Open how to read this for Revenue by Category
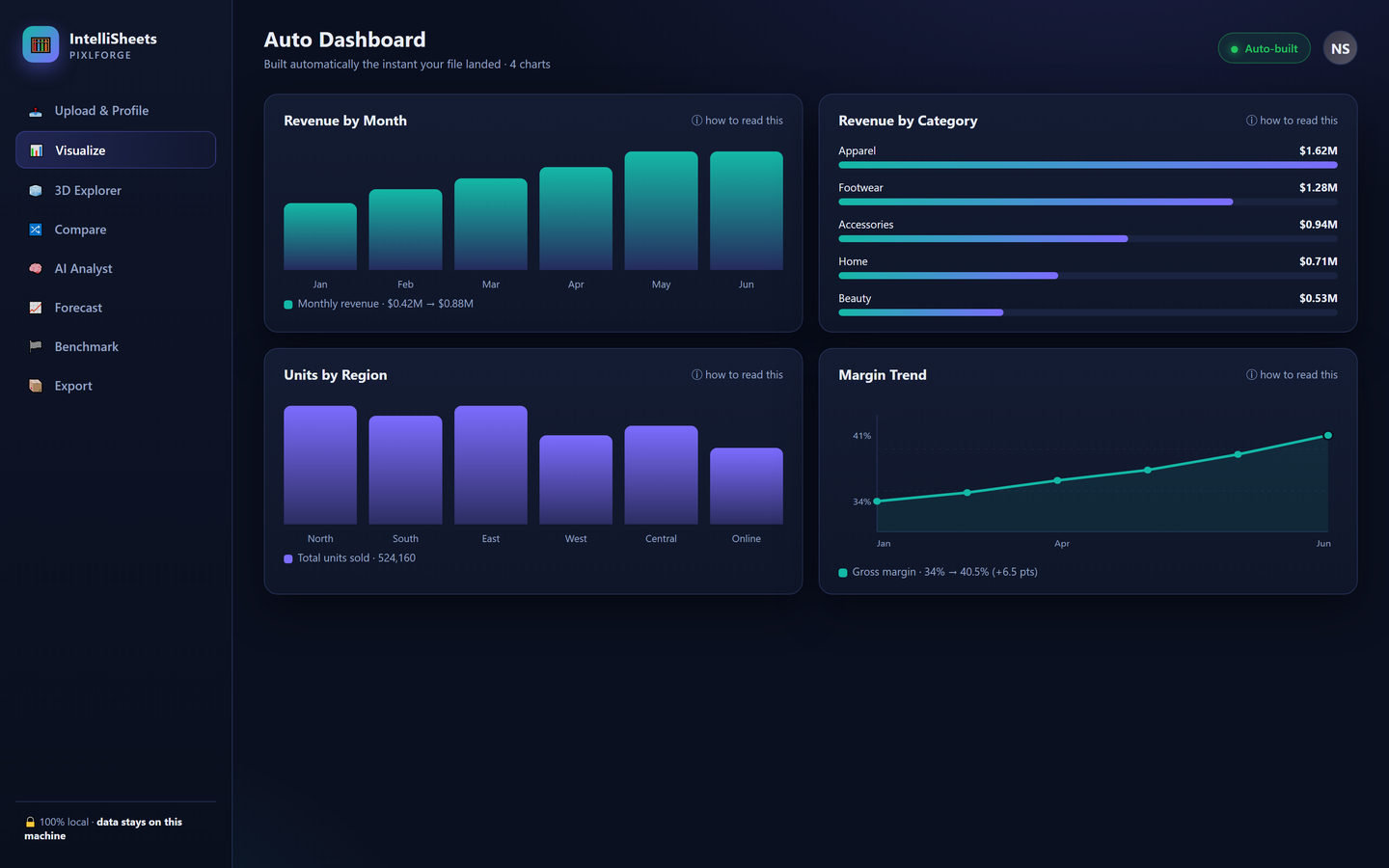 click(1292, 121)
